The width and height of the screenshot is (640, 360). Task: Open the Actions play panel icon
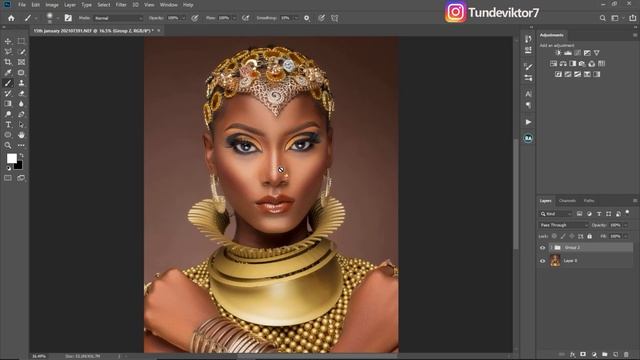tap(528, 122)
